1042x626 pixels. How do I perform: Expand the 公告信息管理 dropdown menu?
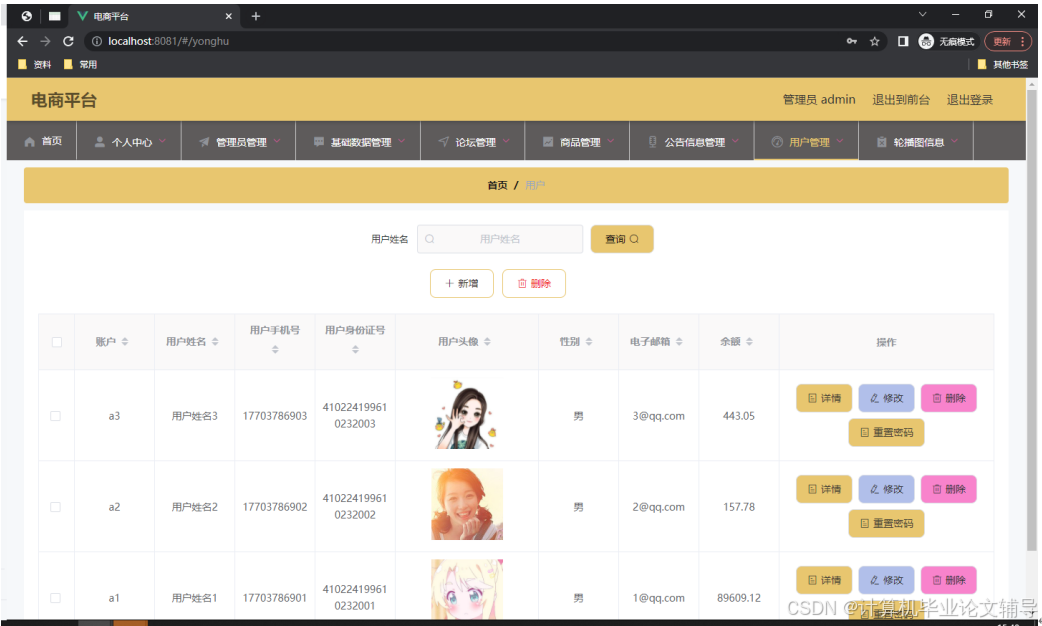(x=693, y=142)
